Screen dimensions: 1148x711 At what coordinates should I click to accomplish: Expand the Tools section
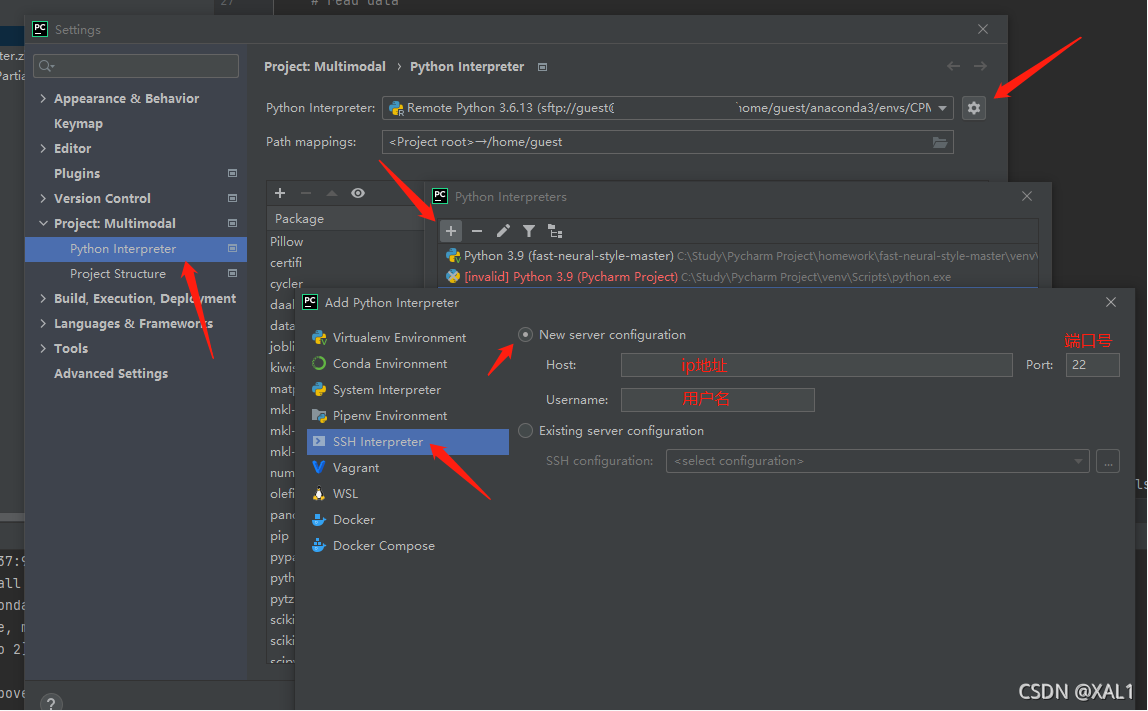click(43, 349)
